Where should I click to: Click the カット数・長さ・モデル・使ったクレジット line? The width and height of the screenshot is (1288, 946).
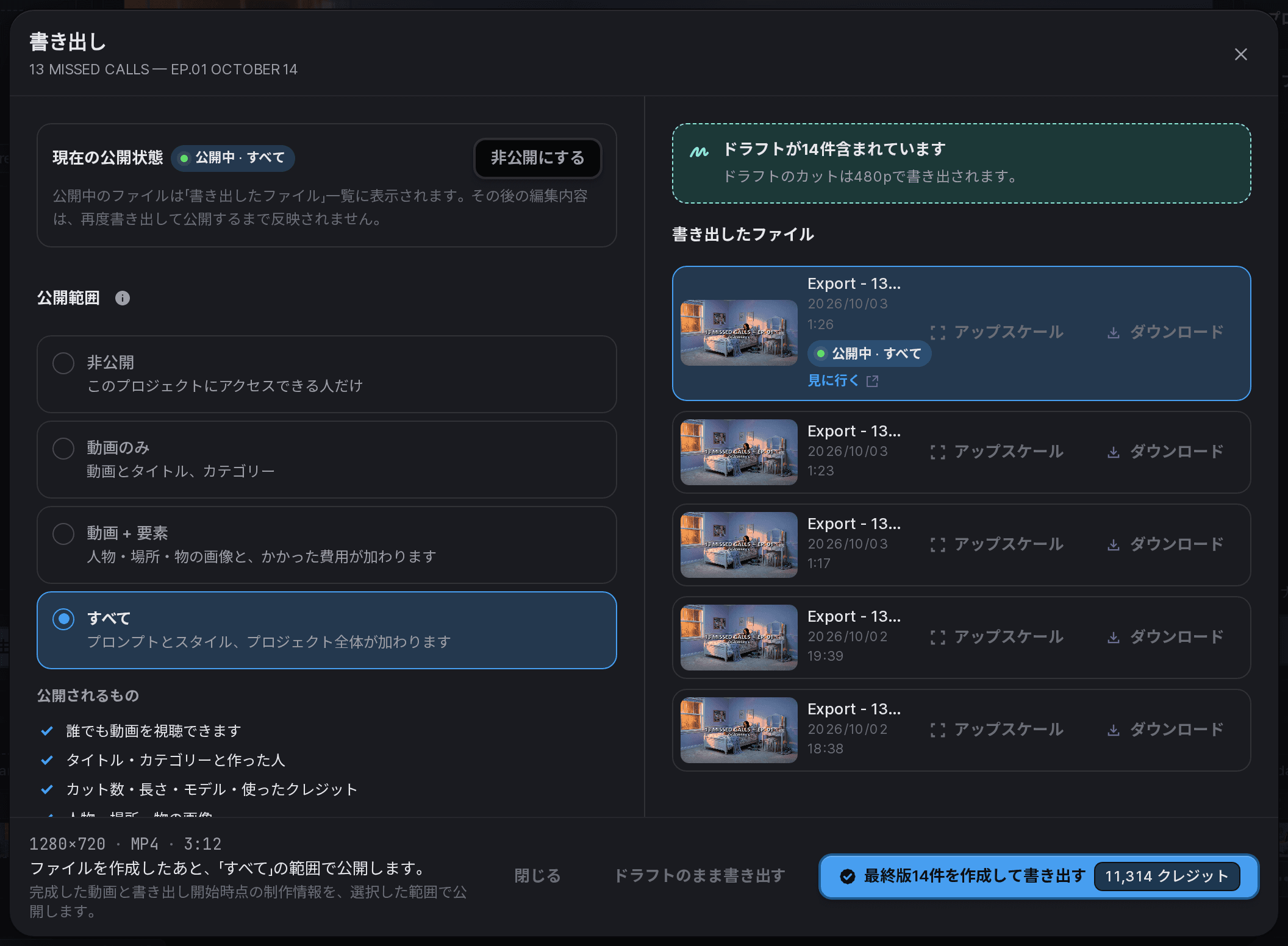[x=212, y=789]
